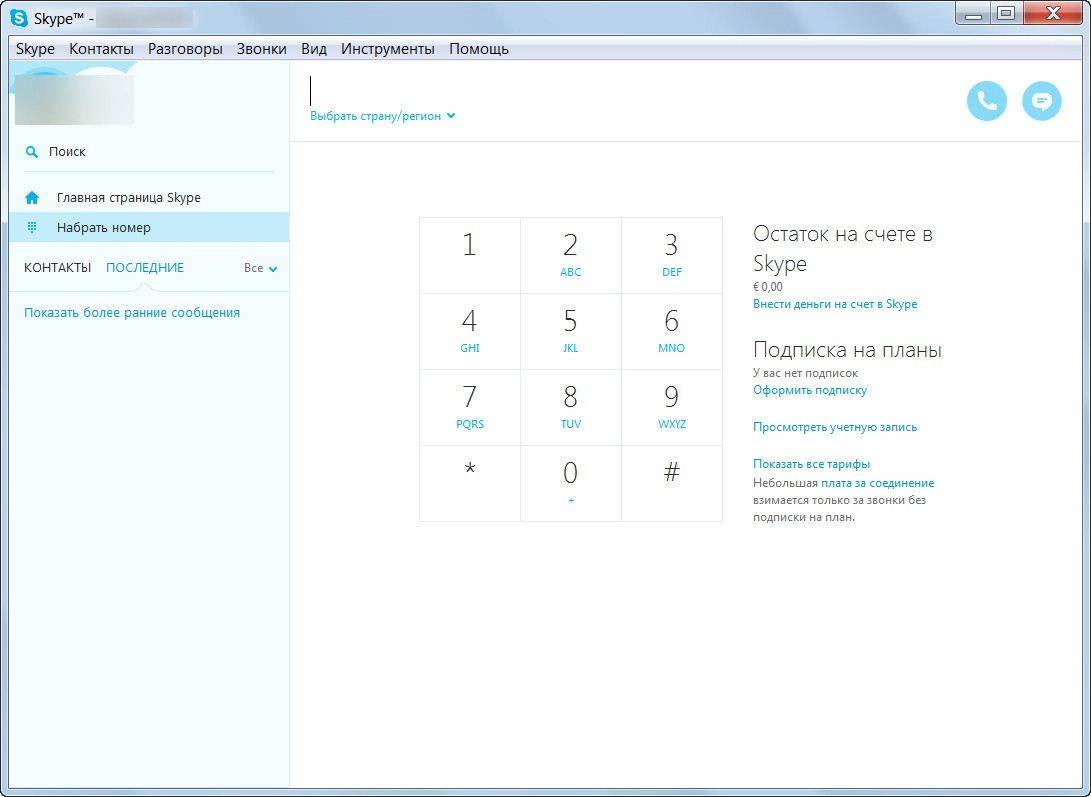Open the Skype menu
Screen dimensions: 1091x797
click(35, 49)
